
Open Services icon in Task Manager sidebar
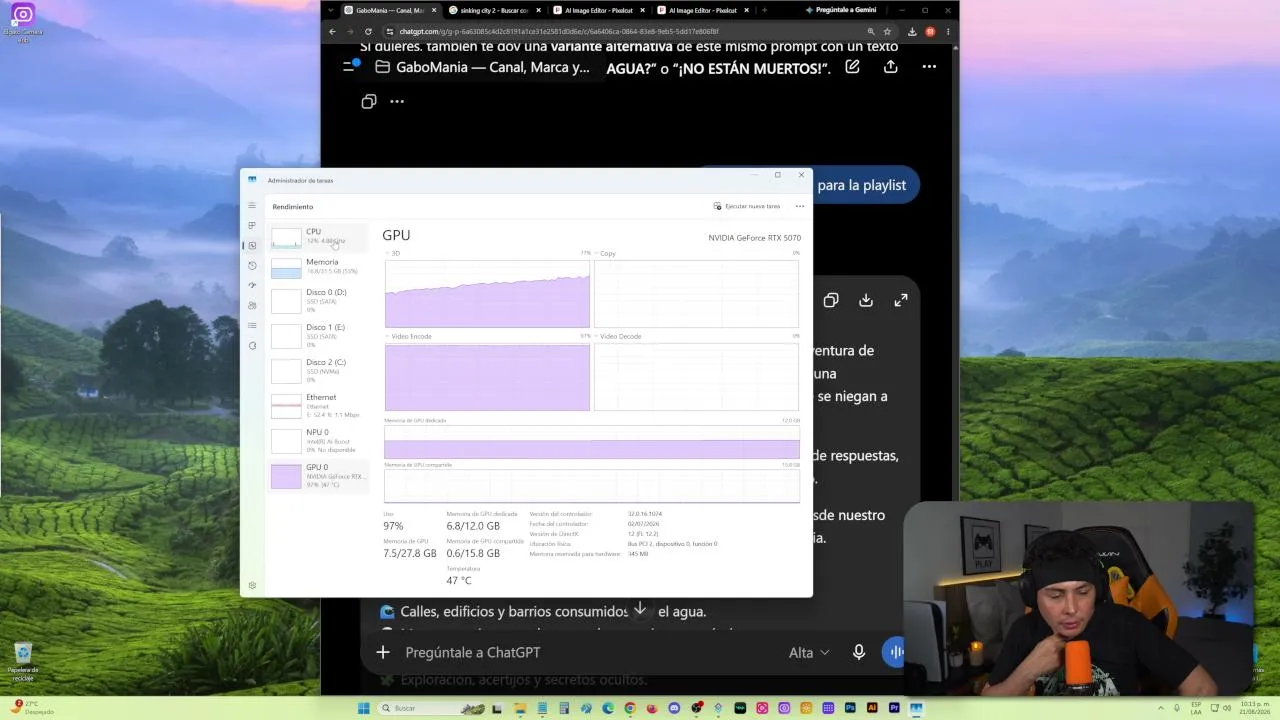coord(252,345)
